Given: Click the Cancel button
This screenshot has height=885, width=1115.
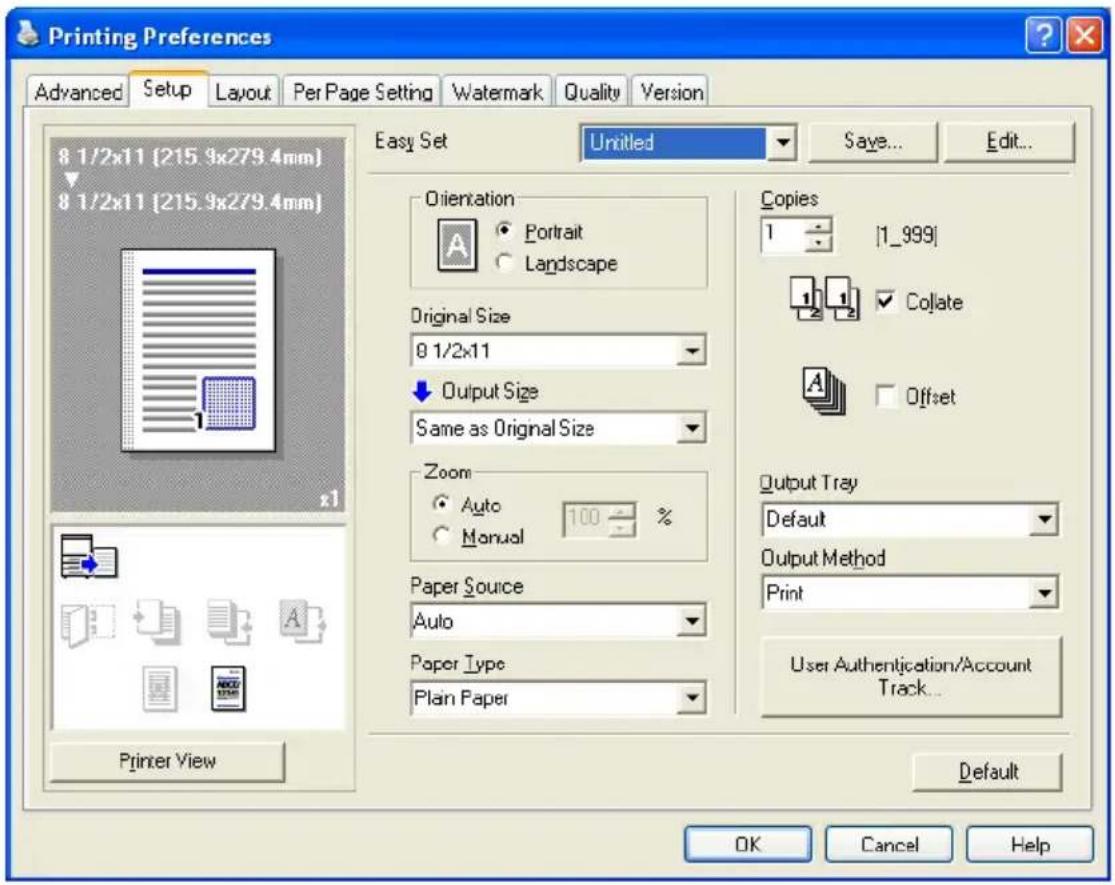Looking at the screenshot, I should pos(889,844).
